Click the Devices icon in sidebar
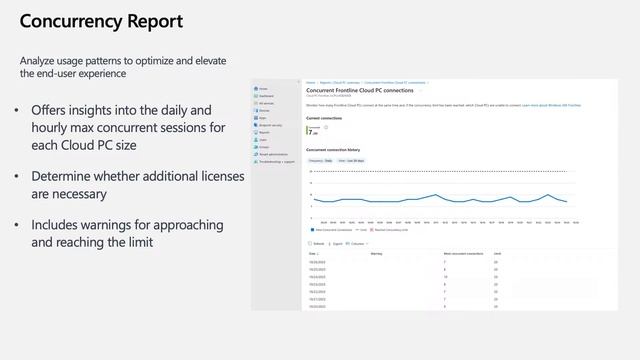The width and height of the screenshot is (640, 360). 256,111
